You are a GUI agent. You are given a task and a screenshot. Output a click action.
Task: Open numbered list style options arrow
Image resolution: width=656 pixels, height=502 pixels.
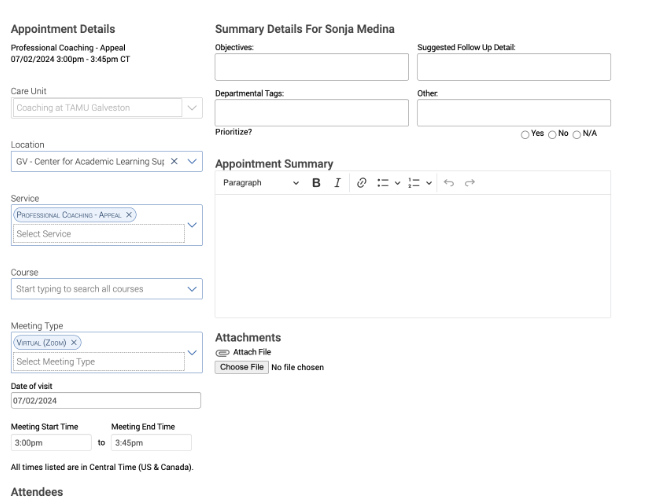point(429,183)
